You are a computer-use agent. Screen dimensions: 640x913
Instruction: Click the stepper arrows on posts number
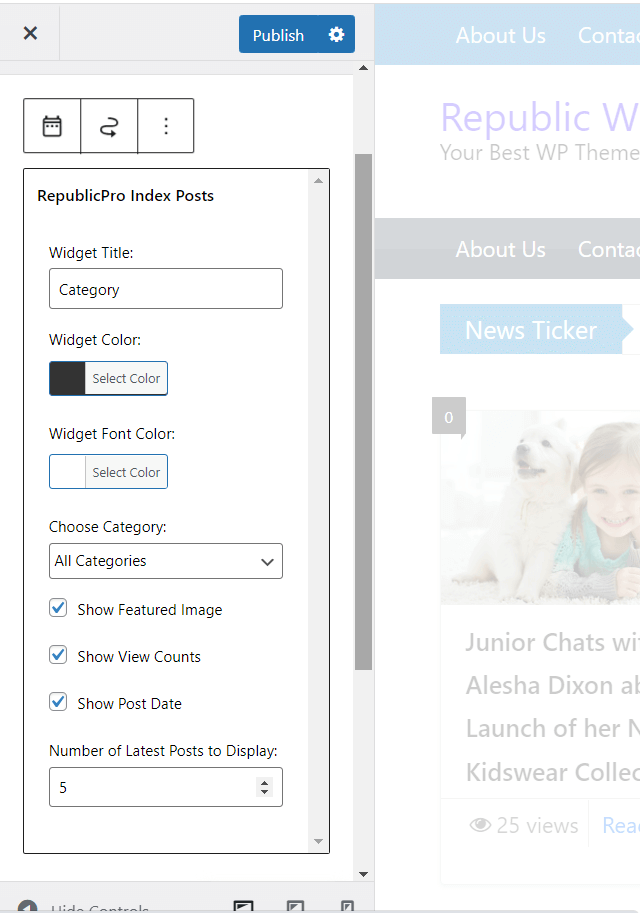coord(264,787)
